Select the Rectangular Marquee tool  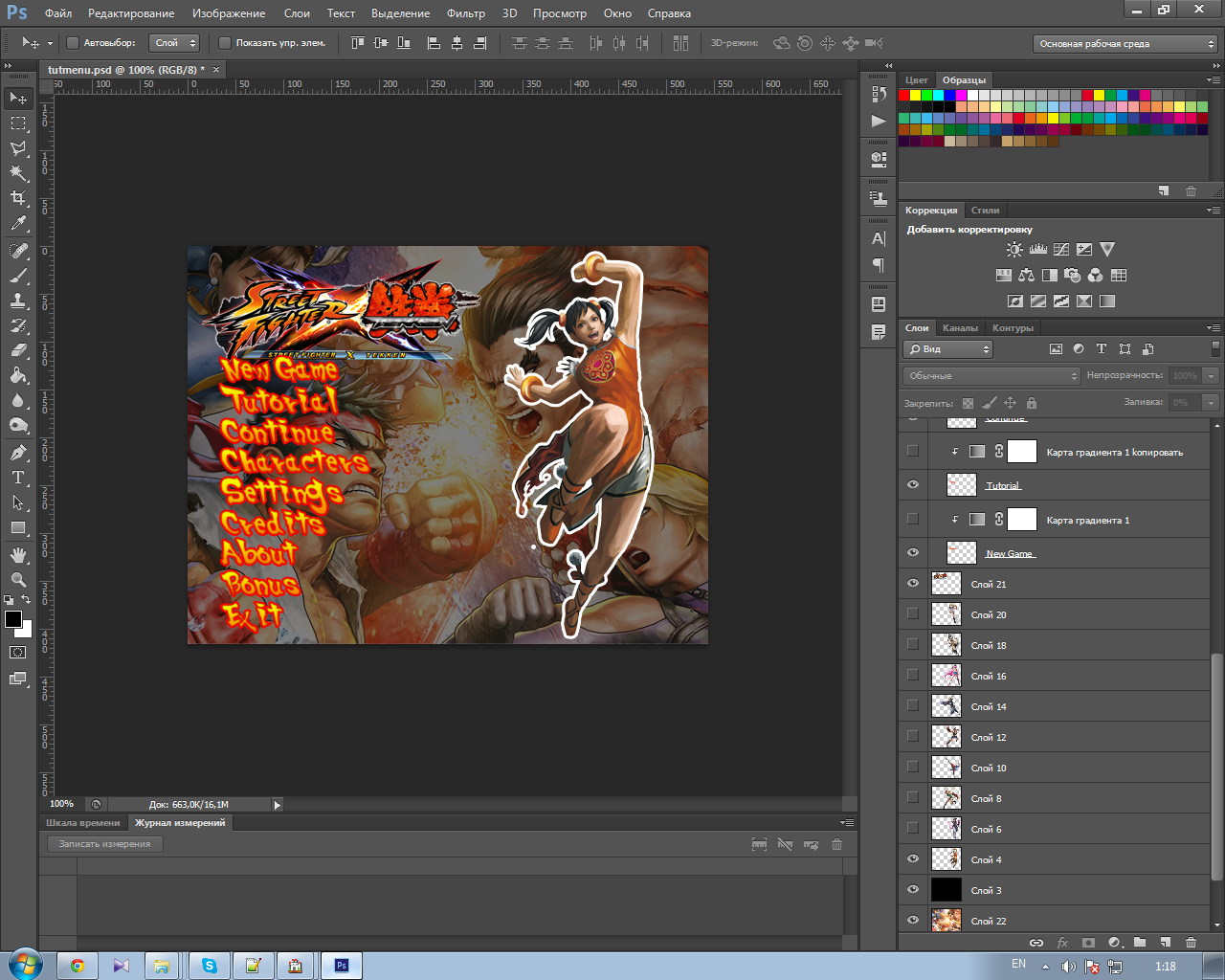[18, 123]
